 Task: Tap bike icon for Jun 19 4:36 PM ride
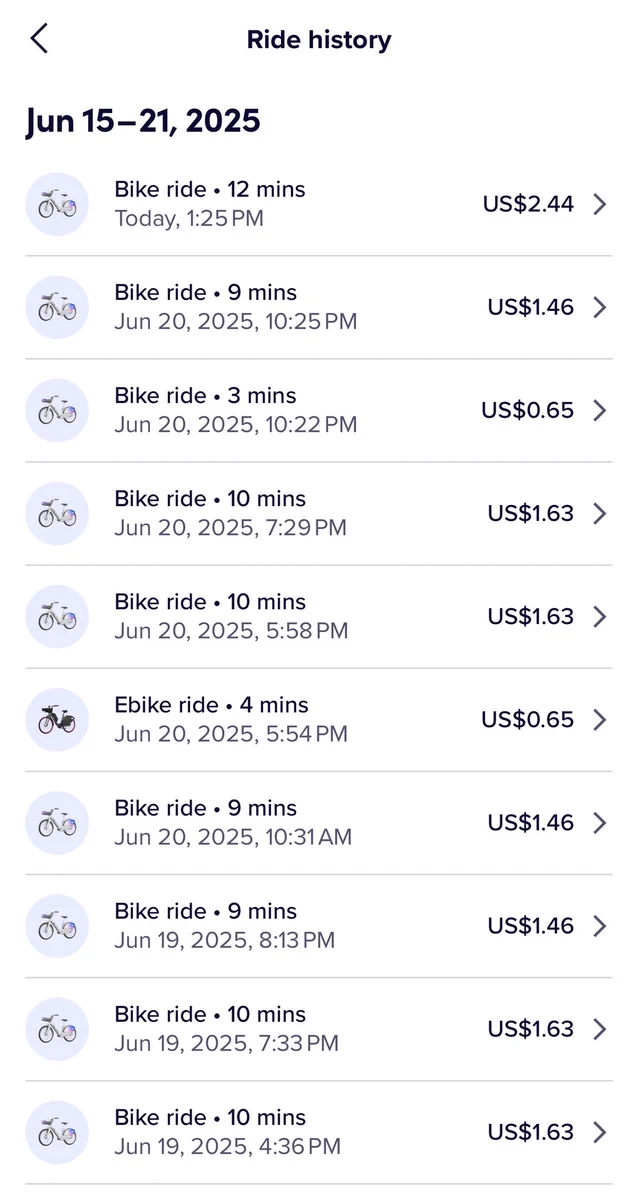[57, 1131]
